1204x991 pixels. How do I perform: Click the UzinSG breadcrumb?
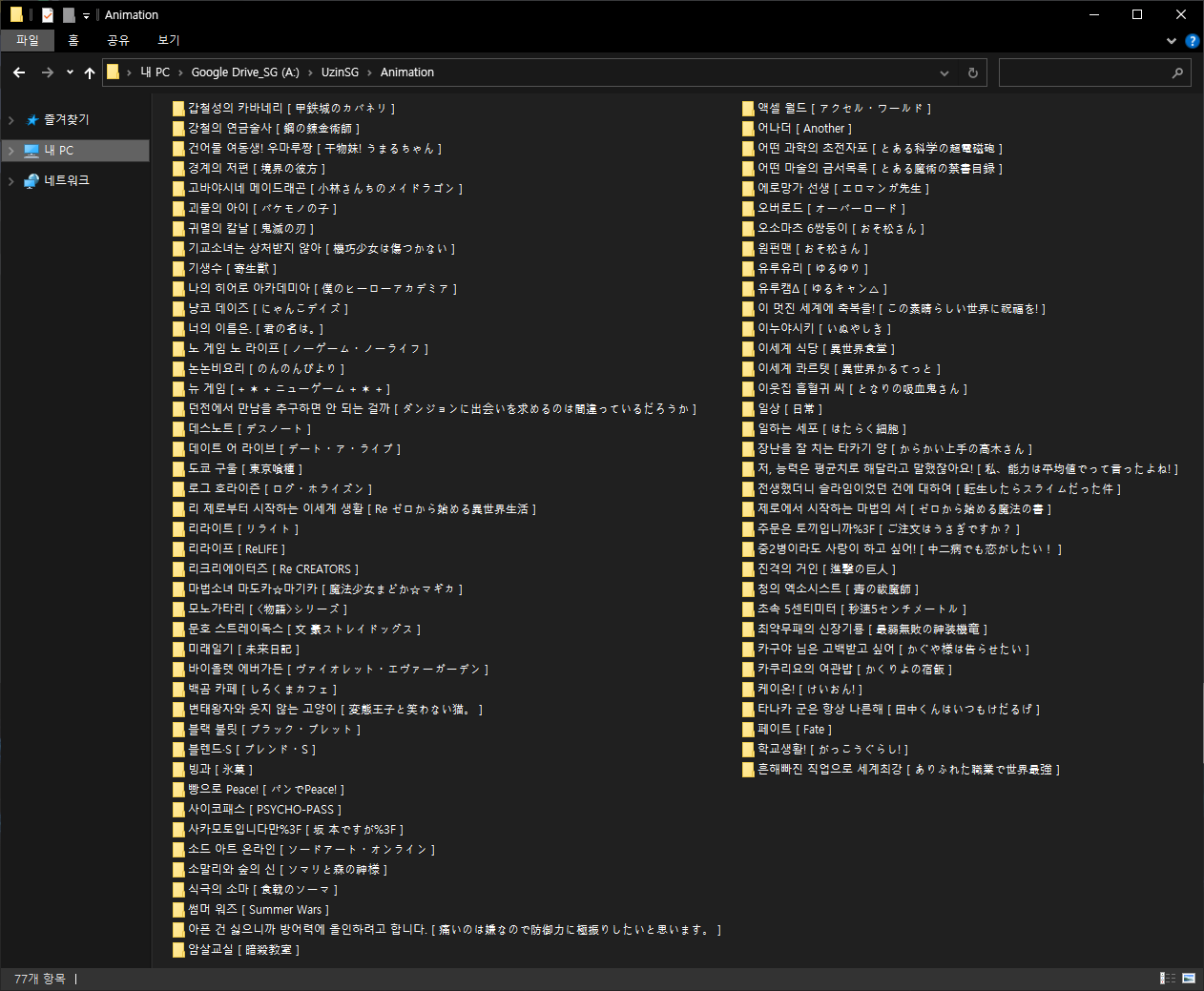340,72
